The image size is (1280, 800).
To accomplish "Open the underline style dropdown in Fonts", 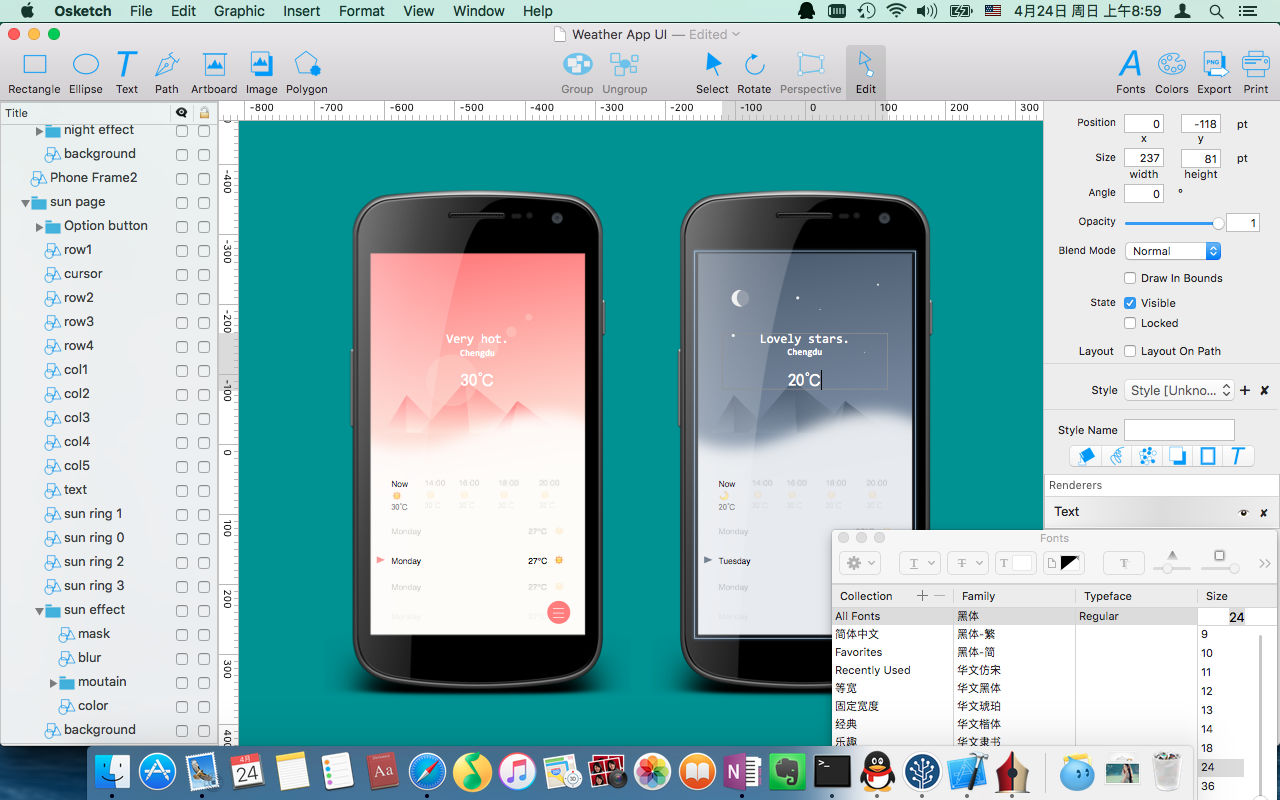I will (x=919, y=564).
